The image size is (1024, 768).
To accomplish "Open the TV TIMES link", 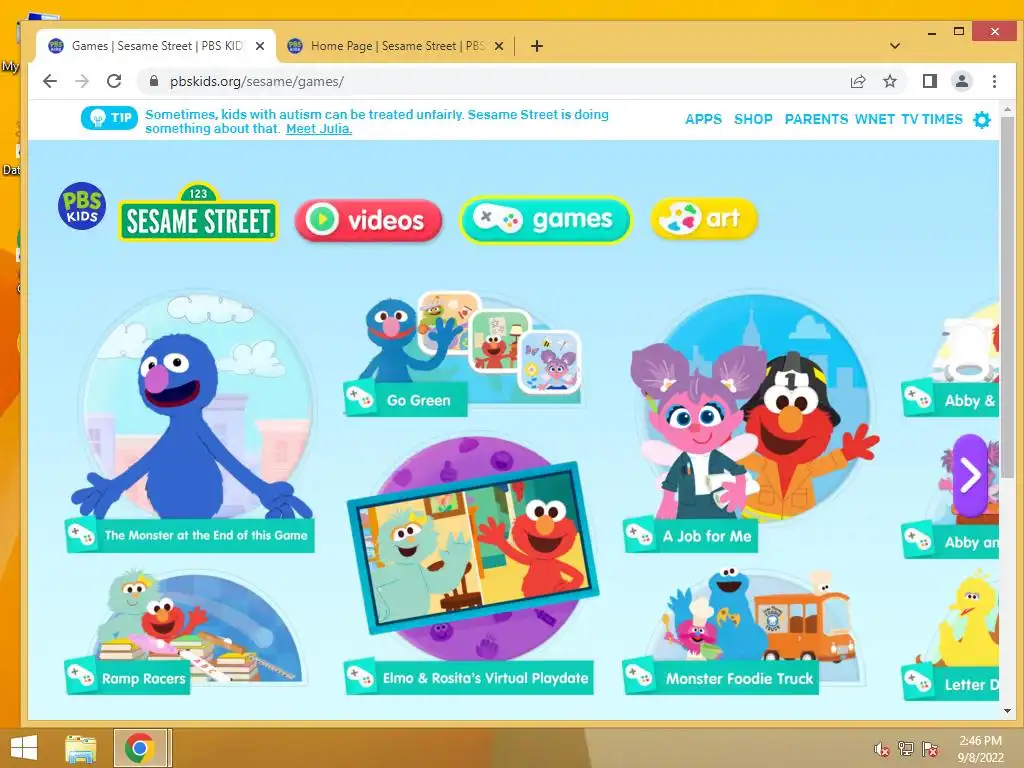I will [x=932, y=120].
